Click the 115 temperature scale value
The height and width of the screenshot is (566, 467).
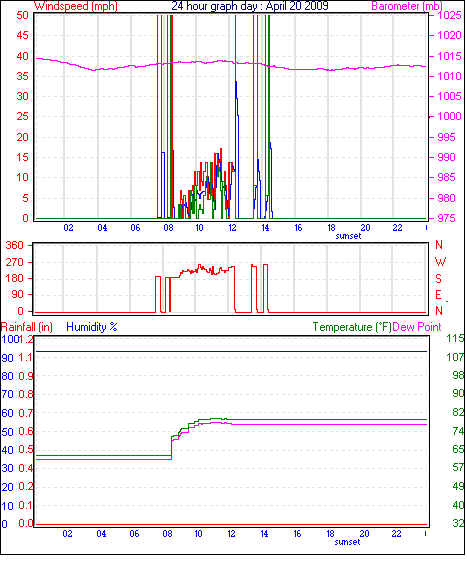click(455, 338)
